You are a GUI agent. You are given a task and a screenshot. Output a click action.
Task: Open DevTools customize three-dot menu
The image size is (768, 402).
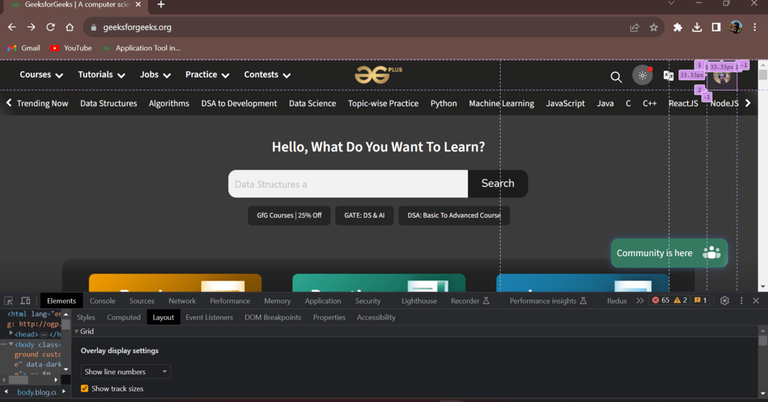tap(741, 301)
